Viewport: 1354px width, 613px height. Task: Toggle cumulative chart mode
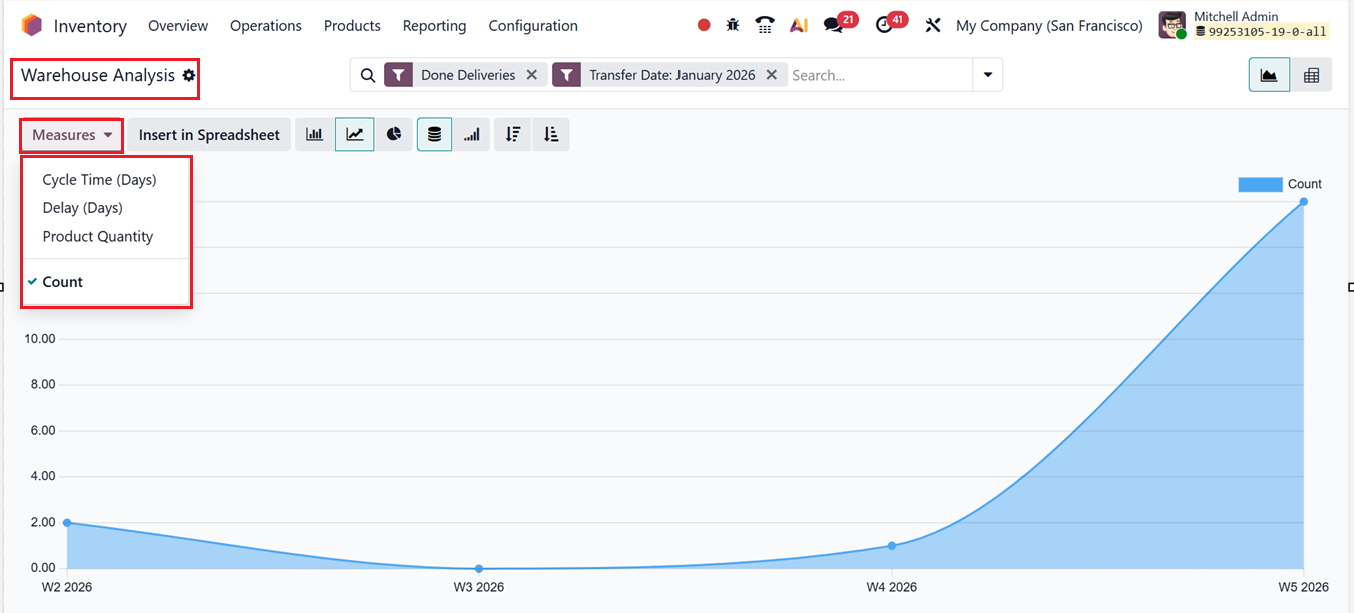pos(472,135)
